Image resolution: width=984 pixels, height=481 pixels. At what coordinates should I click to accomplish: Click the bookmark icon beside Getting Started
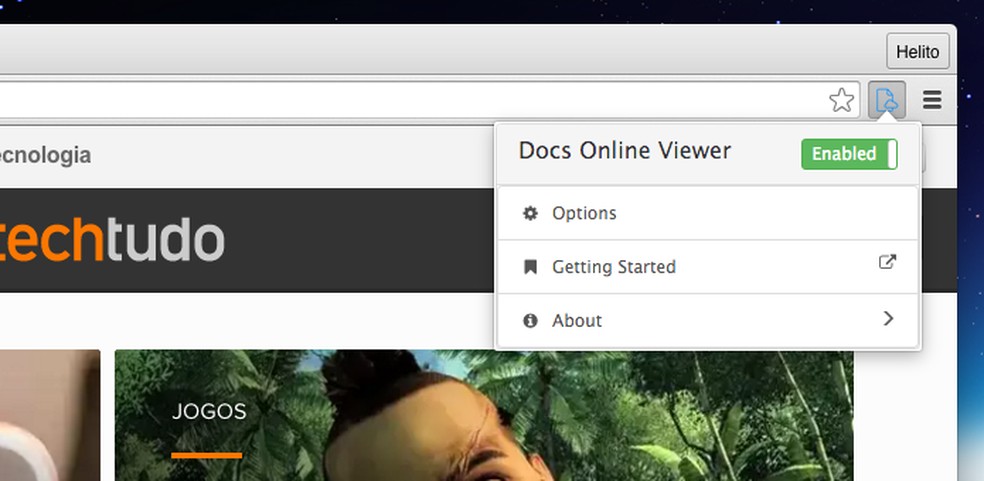point(530,267)
